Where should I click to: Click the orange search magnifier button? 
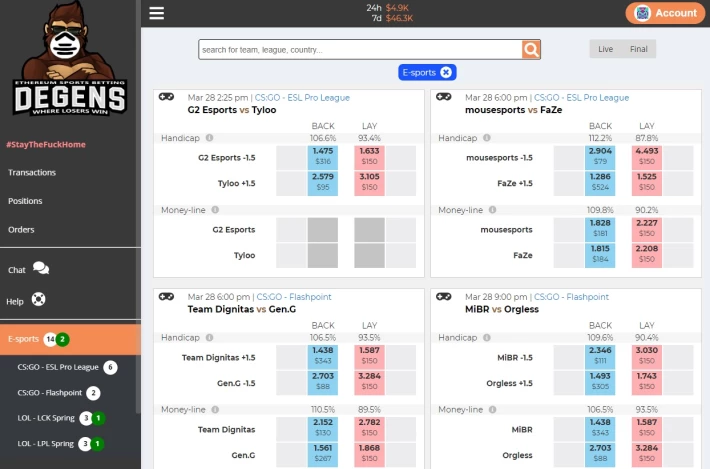pyautogui.click(x=531, y=49)
